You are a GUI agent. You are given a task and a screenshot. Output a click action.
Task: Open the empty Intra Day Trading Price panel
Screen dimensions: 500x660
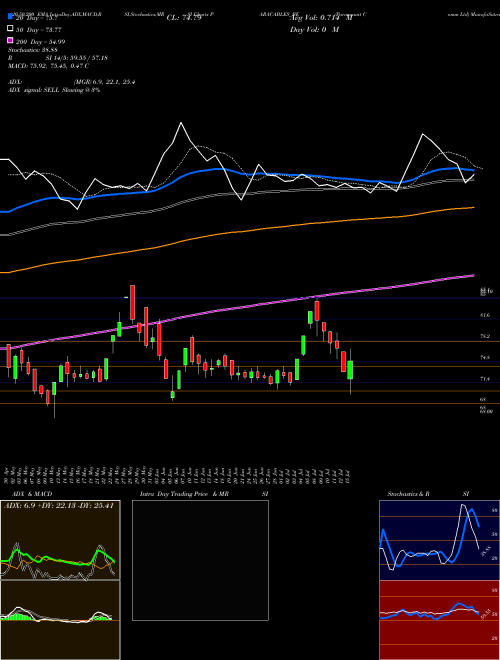[x=200, y=560]
